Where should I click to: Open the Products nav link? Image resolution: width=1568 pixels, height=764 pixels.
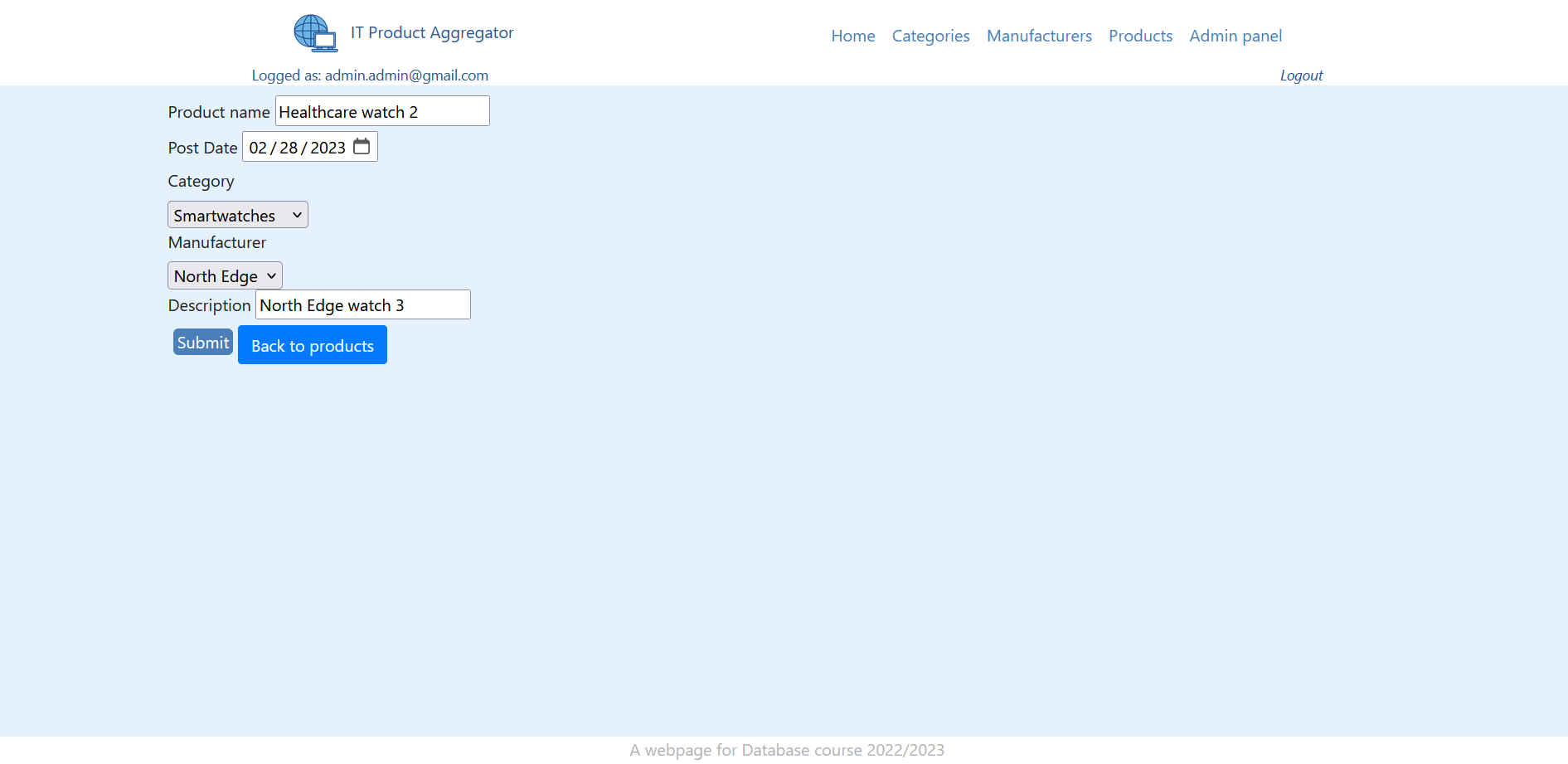(1140, 36)
